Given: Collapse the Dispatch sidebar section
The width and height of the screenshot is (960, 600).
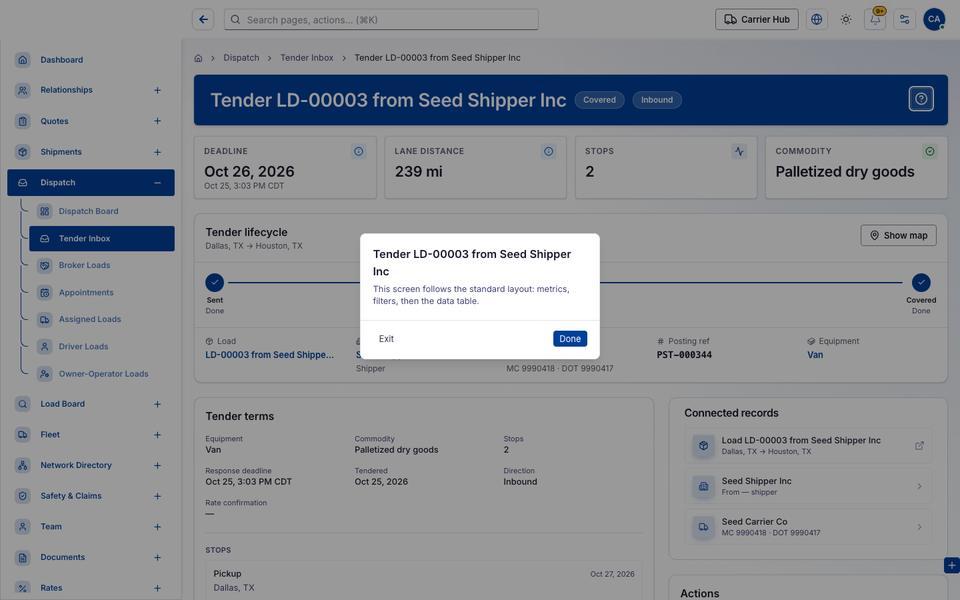Looking at the screenshot, I should coord(157,183).
